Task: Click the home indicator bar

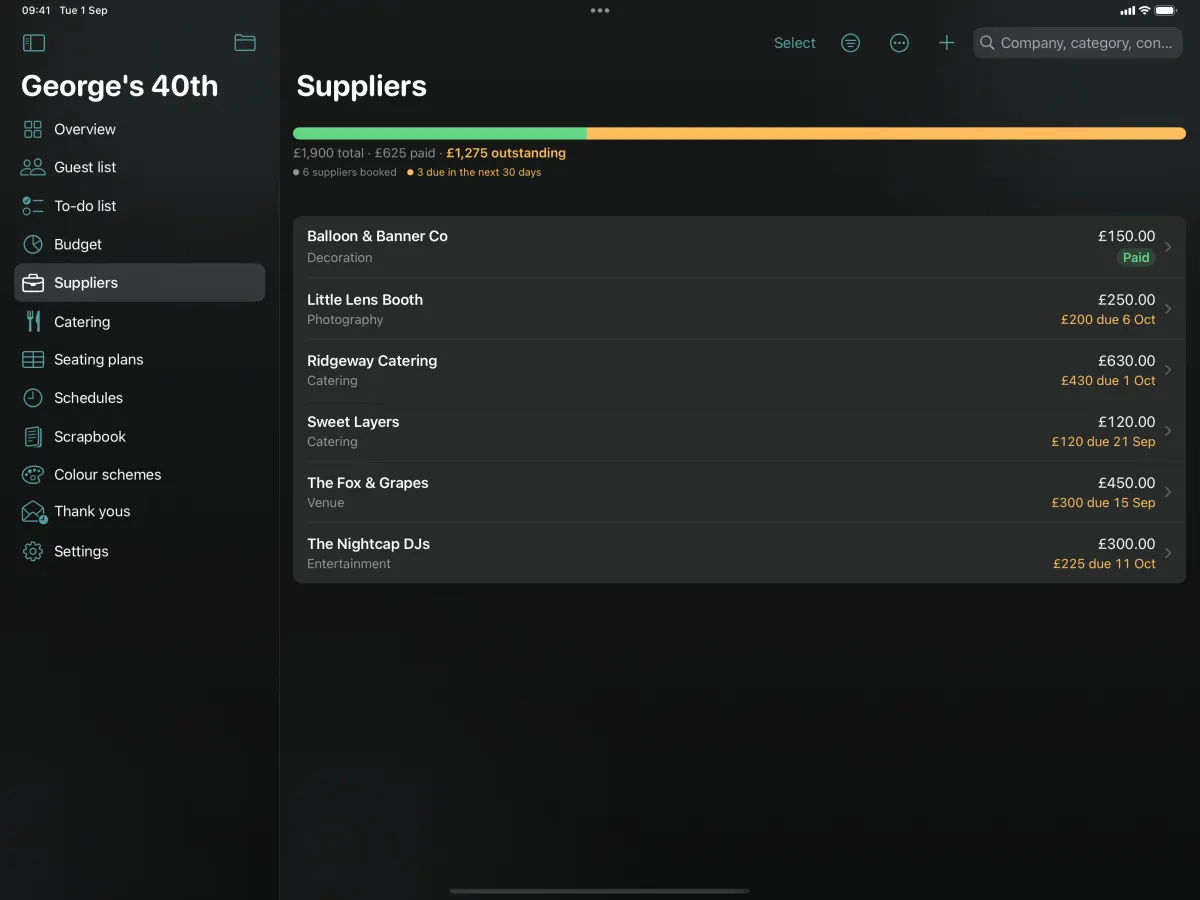Action: coord(600,890)
